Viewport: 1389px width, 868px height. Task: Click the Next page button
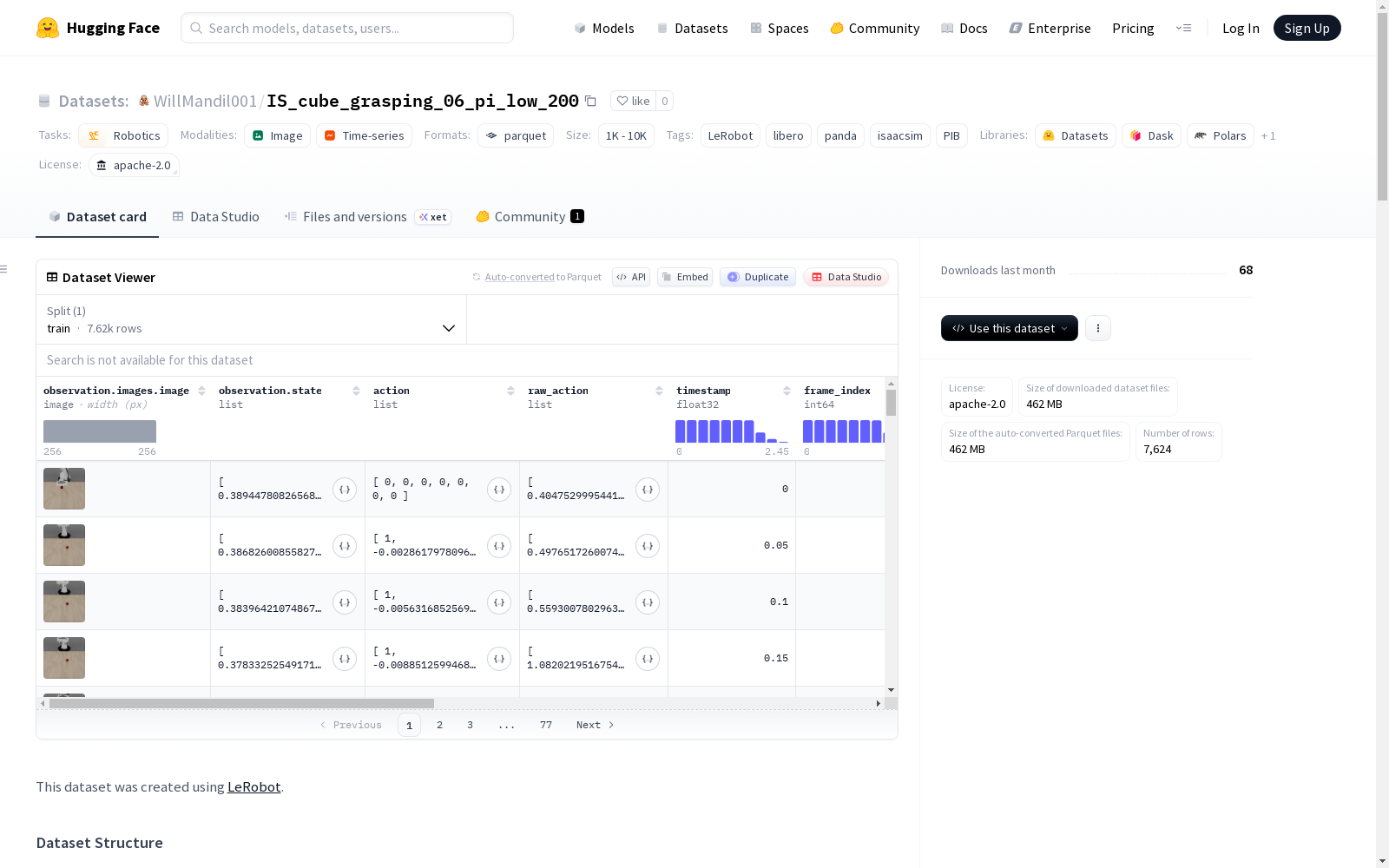click(x=596, y=725)
